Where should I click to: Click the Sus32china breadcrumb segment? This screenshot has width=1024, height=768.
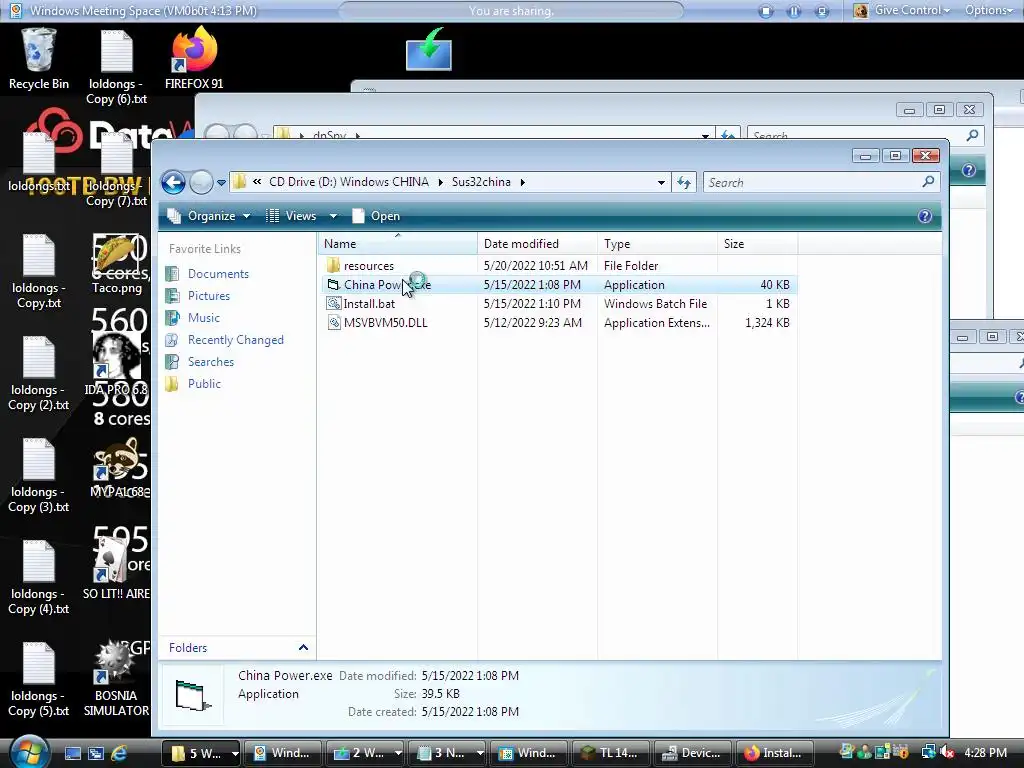481,182
